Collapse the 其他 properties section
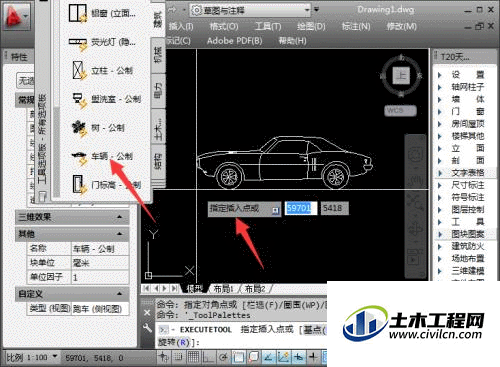The height and width of the screenshot is (367, 500). pos(119,234)
